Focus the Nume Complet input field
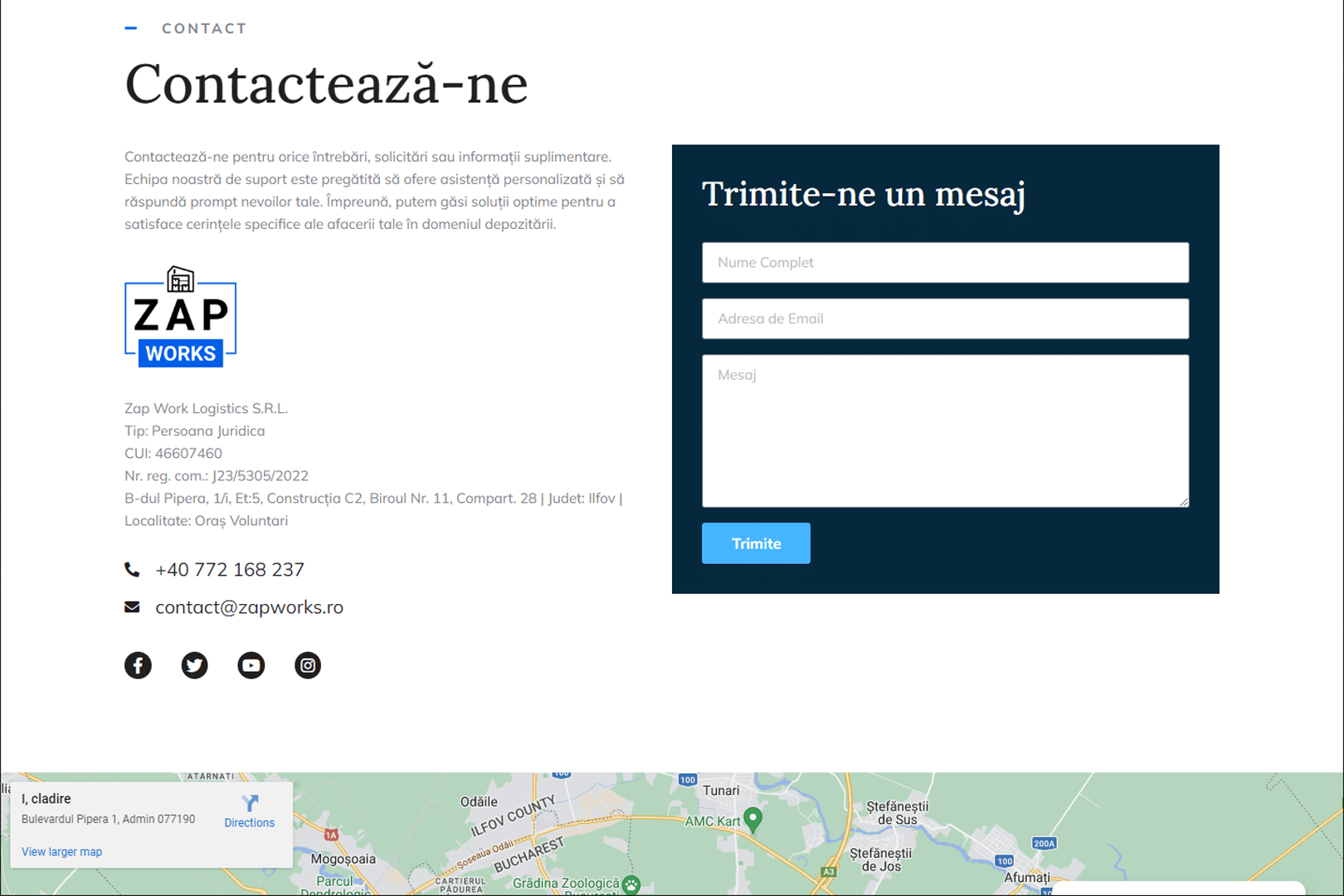1344x896 pixels. [945, 263]
